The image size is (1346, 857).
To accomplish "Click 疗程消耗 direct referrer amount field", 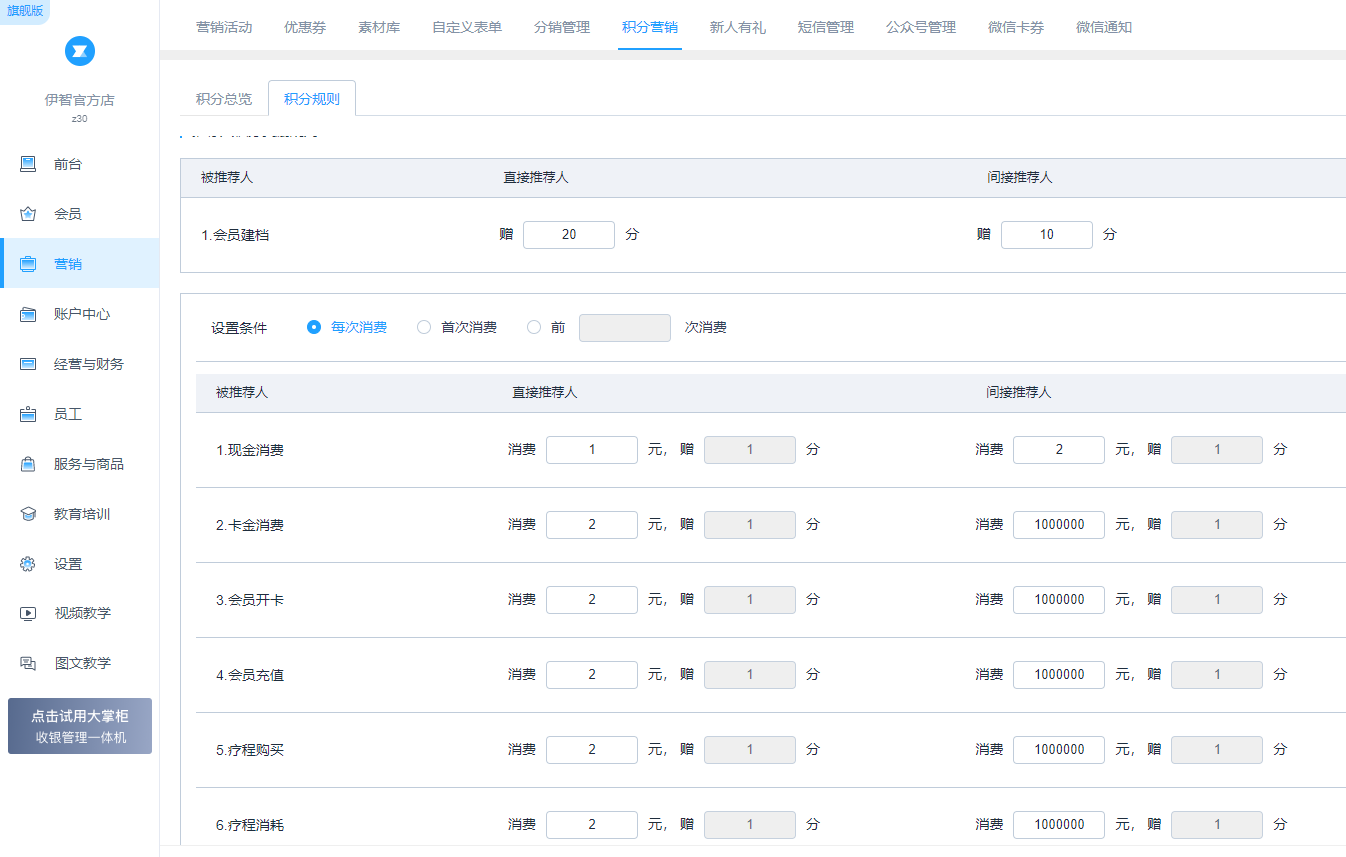I will tap(592, 825).
